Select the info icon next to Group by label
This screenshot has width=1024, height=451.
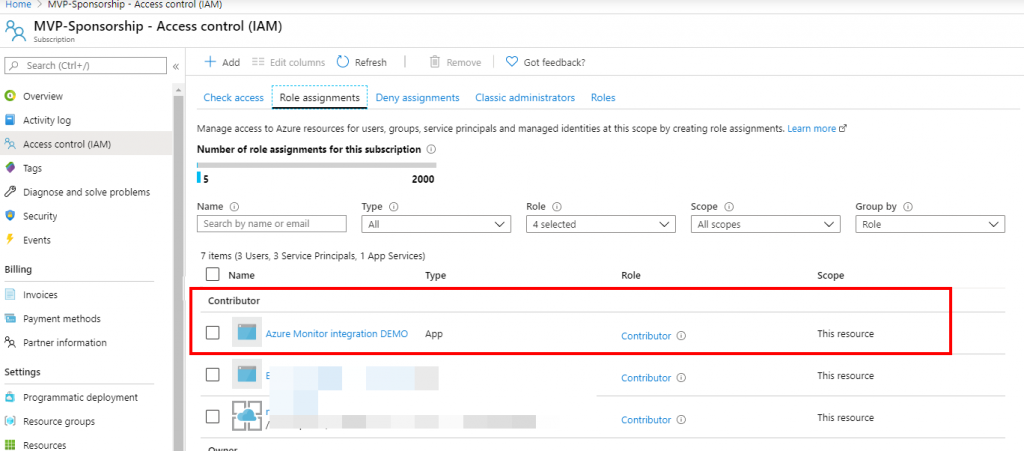tap(908, 206)
